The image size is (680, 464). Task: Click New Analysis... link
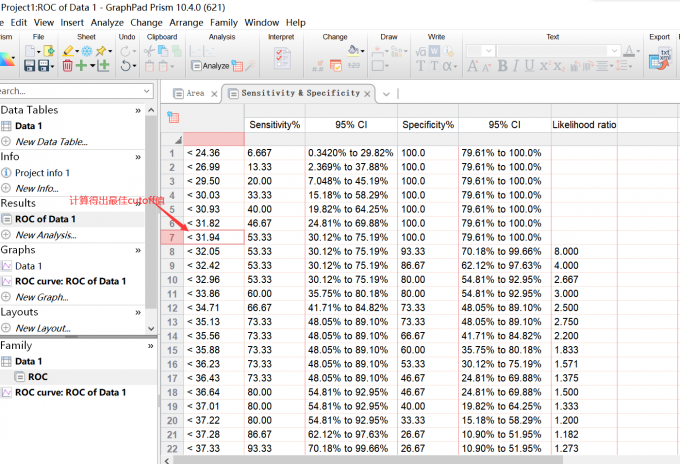(x=46, y=235)
